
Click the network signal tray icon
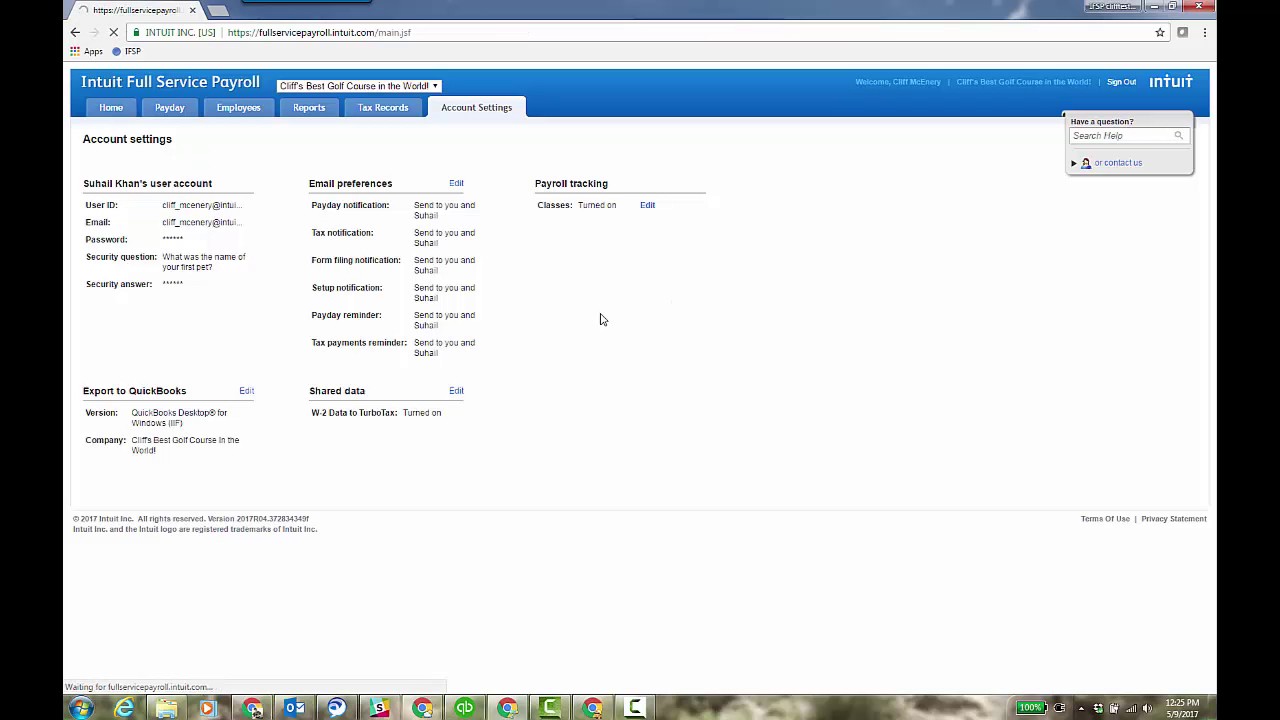tap(1131, 709)
